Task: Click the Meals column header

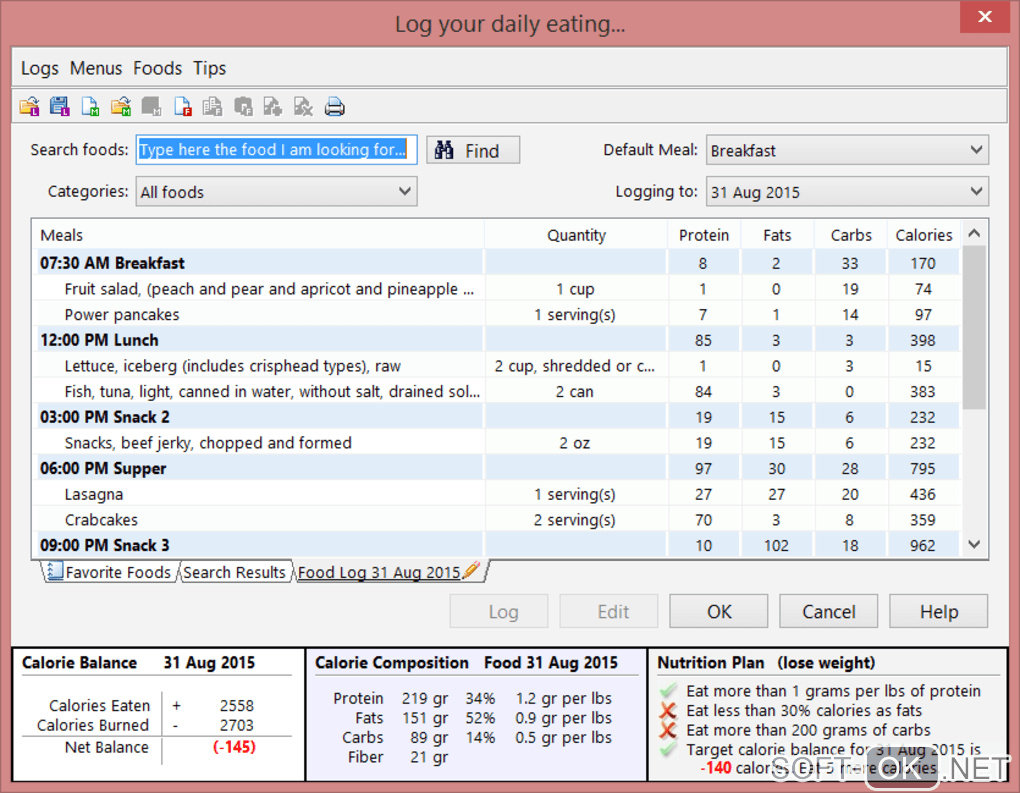Action: coord(258,235)
